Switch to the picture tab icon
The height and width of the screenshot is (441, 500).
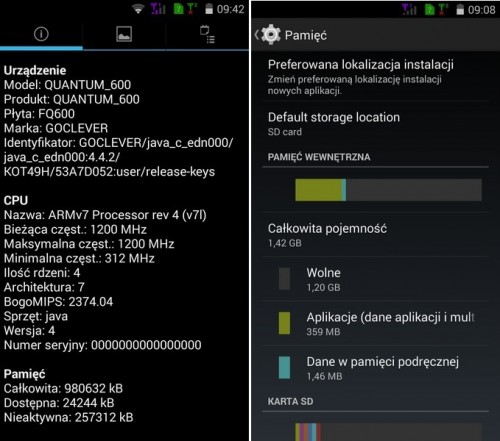(124, 34)
